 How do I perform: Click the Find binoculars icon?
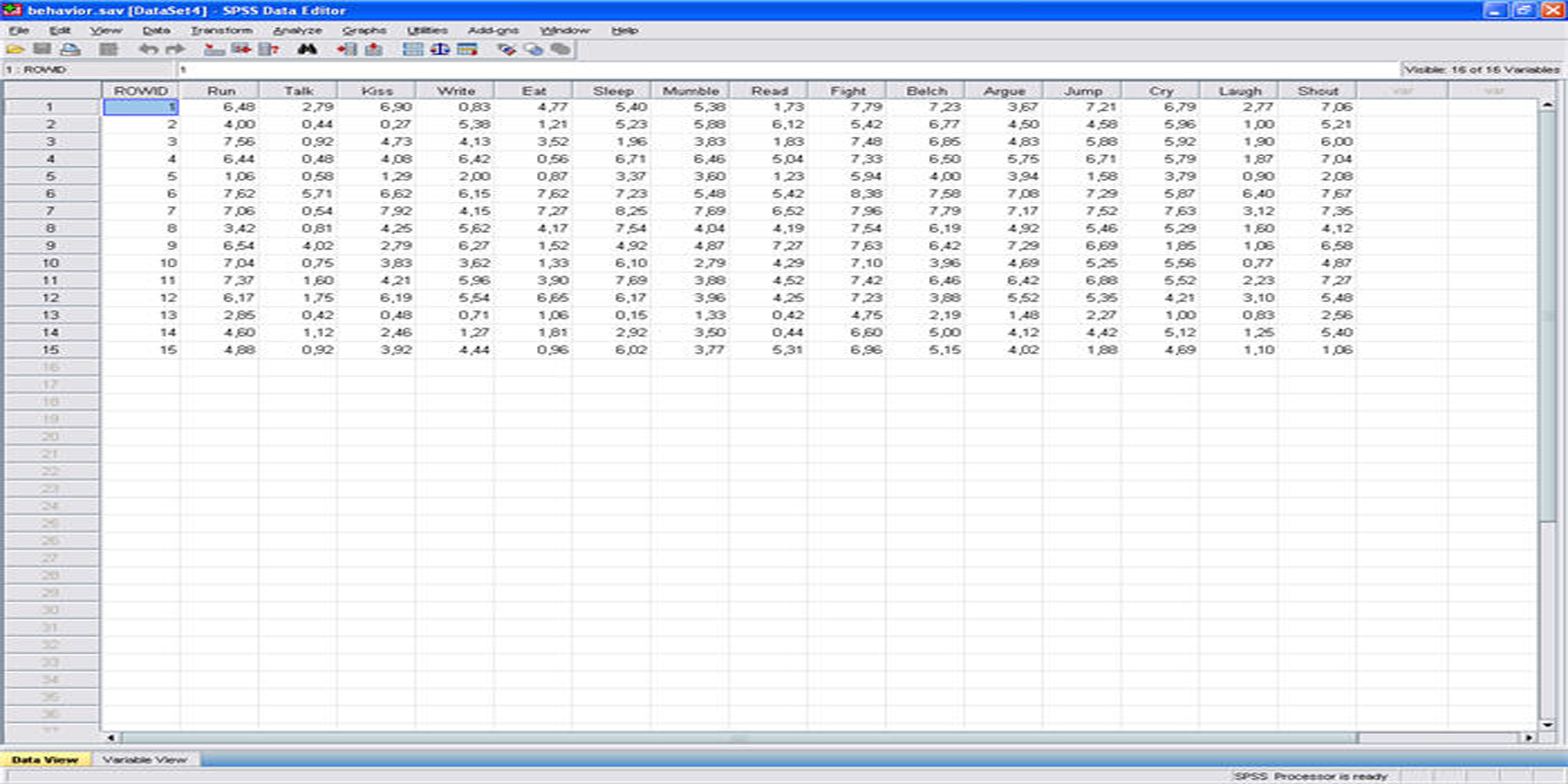coord(307,50)
